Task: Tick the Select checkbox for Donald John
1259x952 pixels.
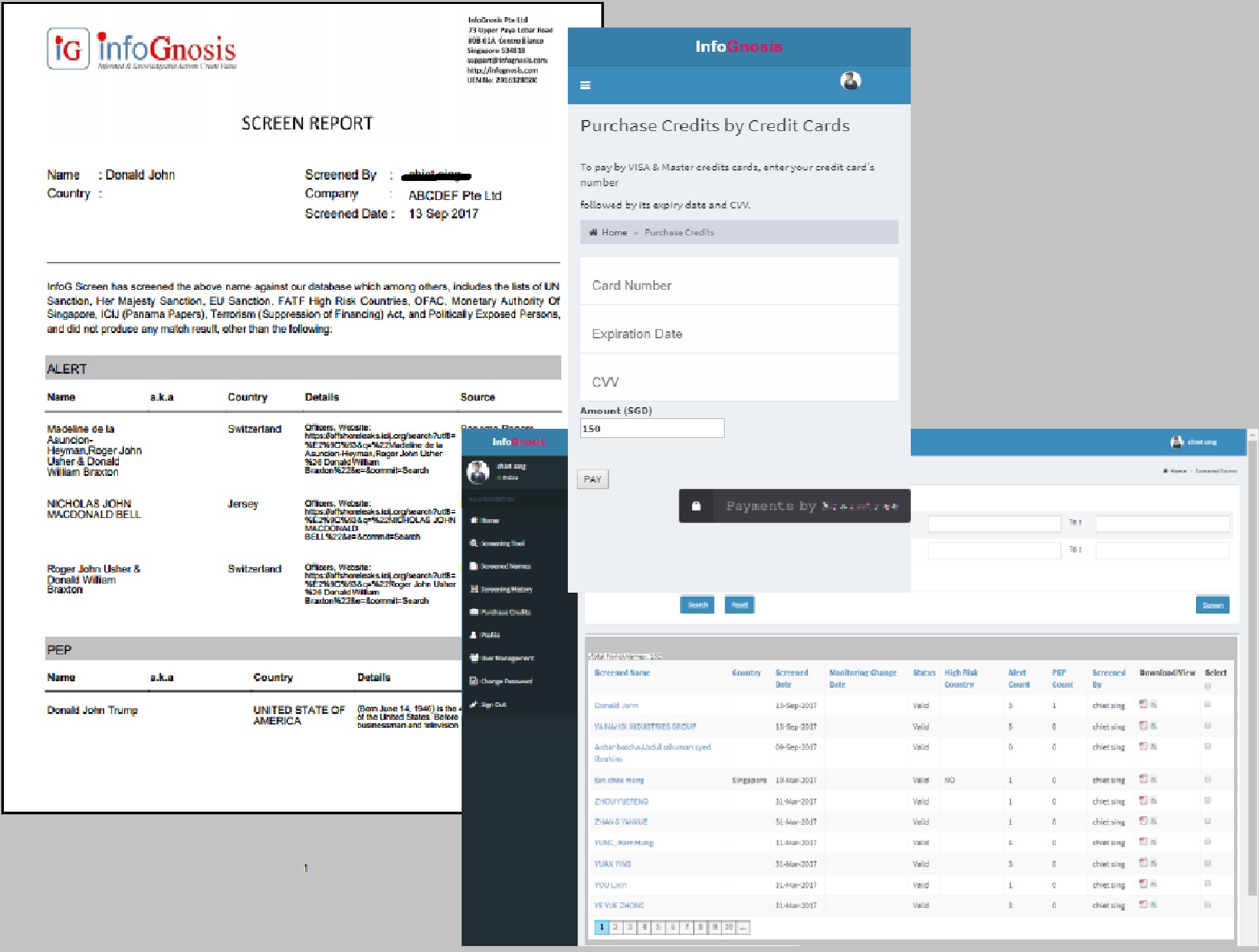Action: [1208, 705]
